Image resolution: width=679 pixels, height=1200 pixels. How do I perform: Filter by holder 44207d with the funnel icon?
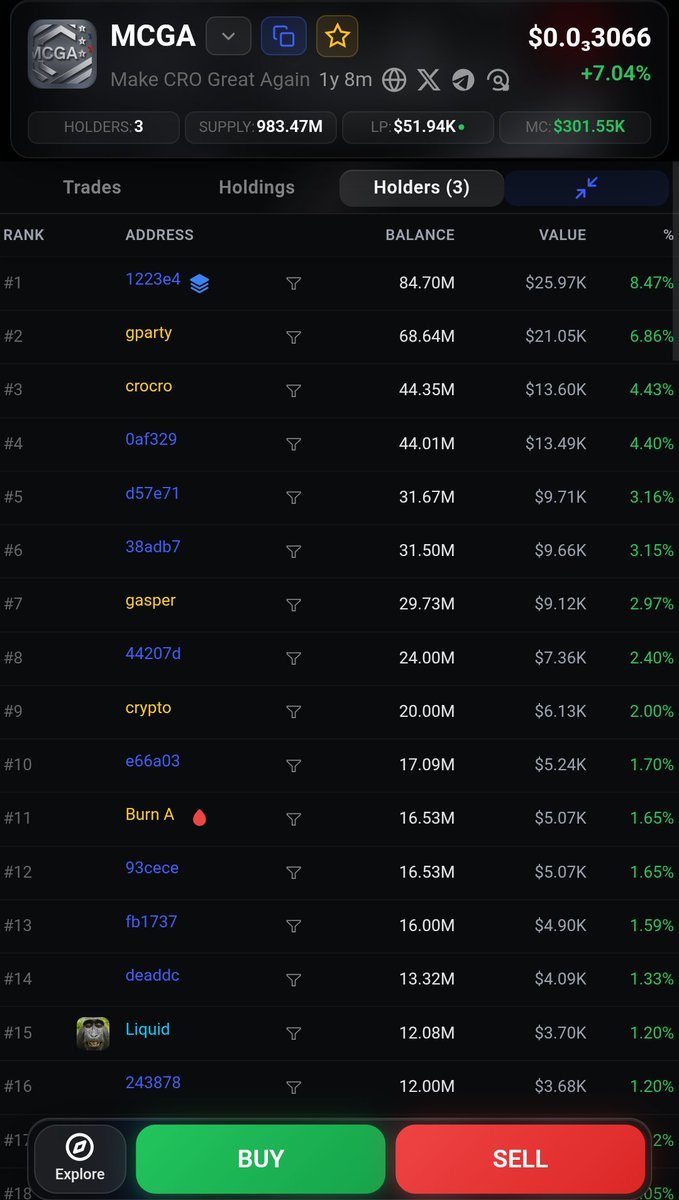click(293, 658)
